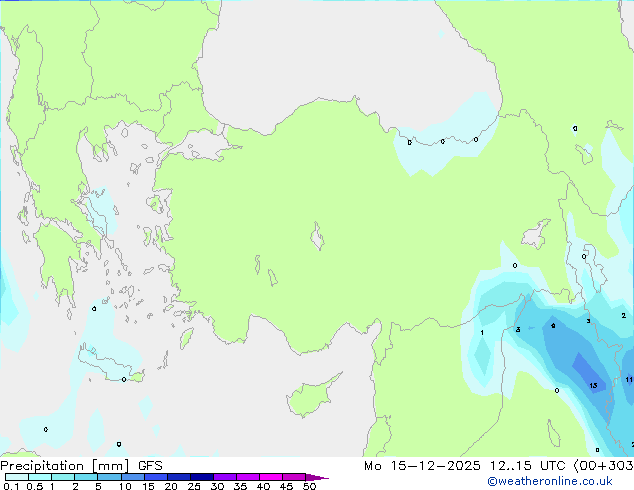The height and width of the screenshot is (490, 634).
Task: Click the legend tick label '25'
Action: point(194,486)
